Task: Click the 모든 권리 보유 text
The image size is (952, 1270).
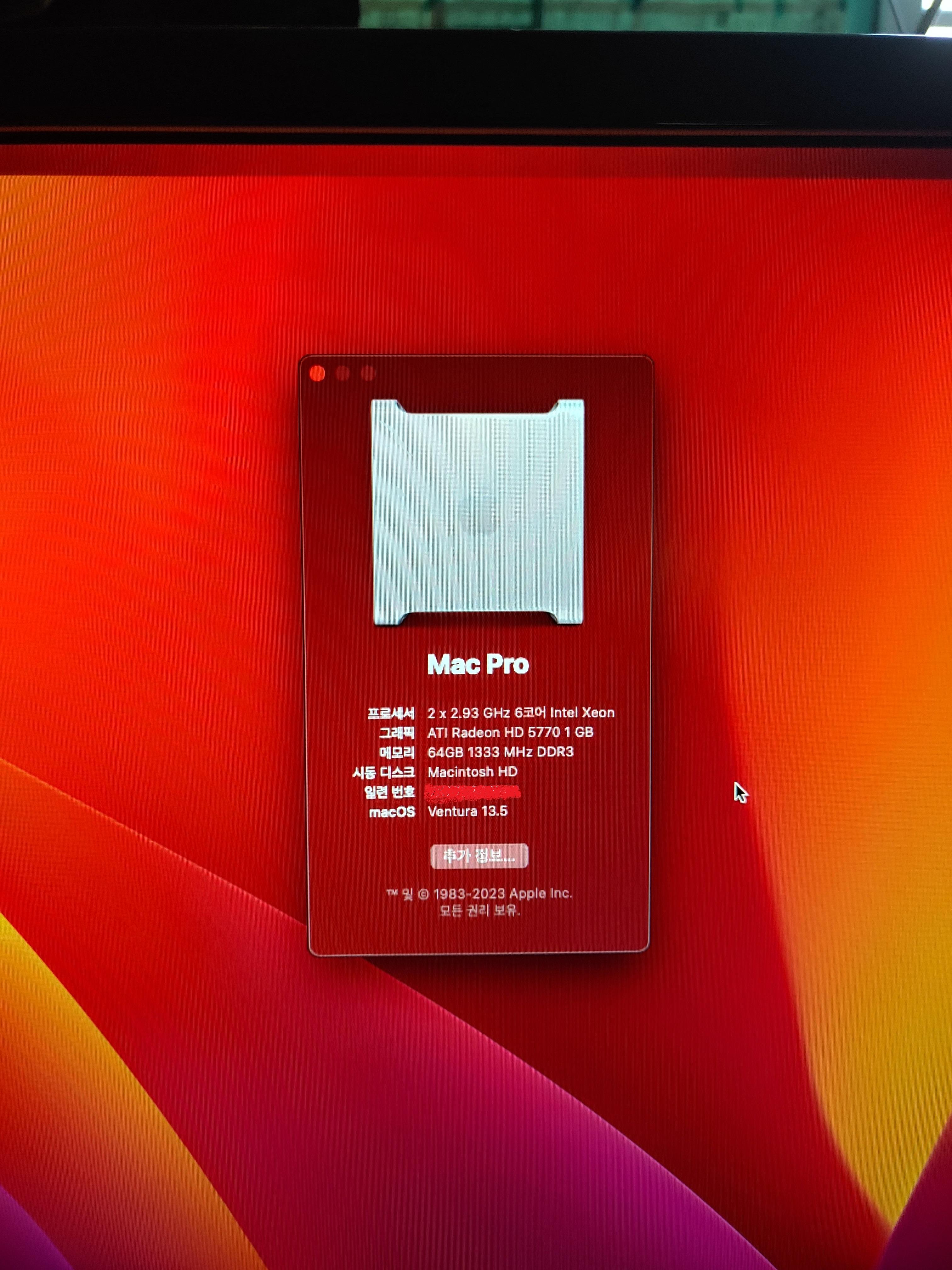Action: tap(480, 911)
